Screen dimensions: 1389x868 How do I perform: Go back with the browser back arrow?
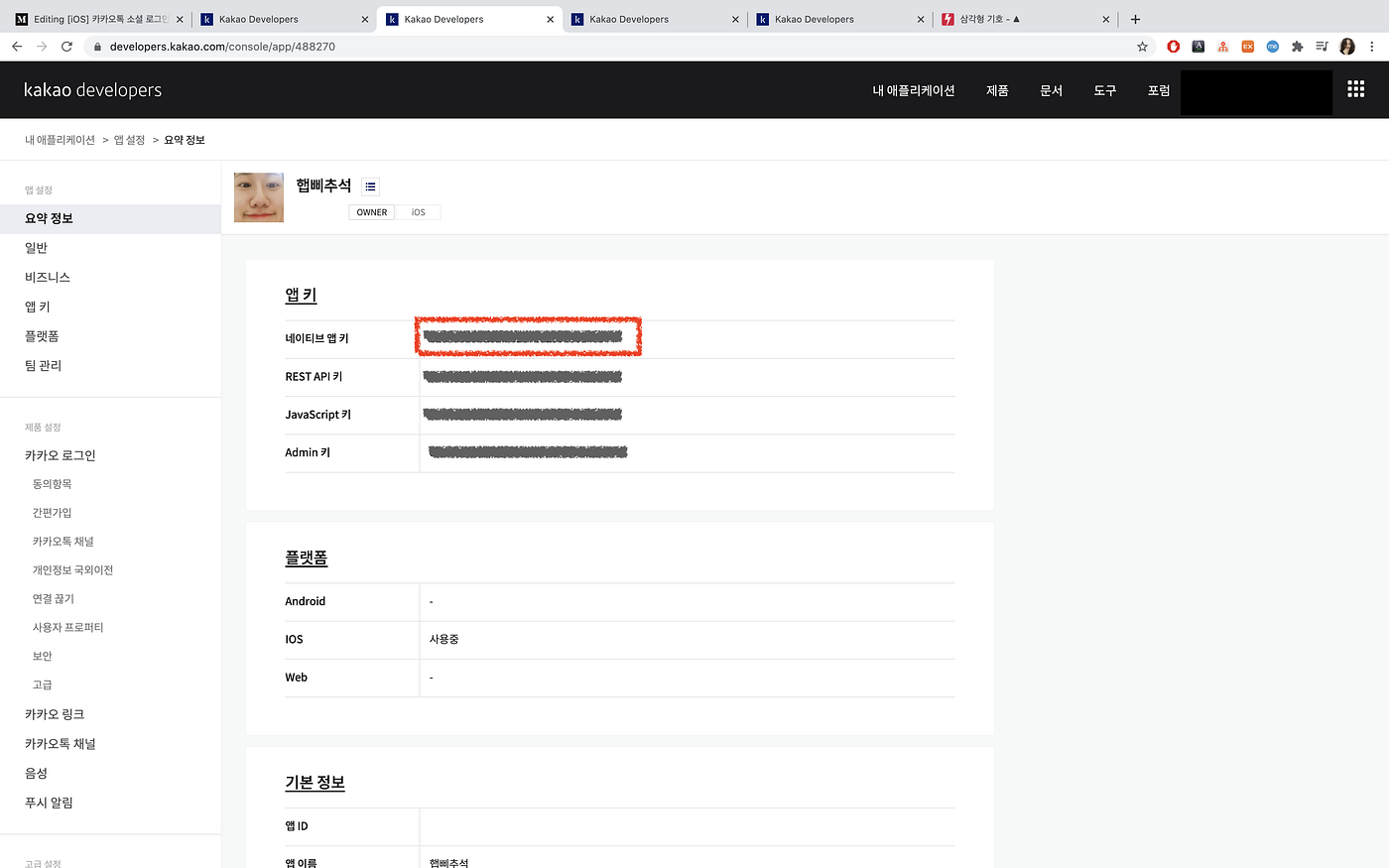pyautogui.click(x=17, y=47)
